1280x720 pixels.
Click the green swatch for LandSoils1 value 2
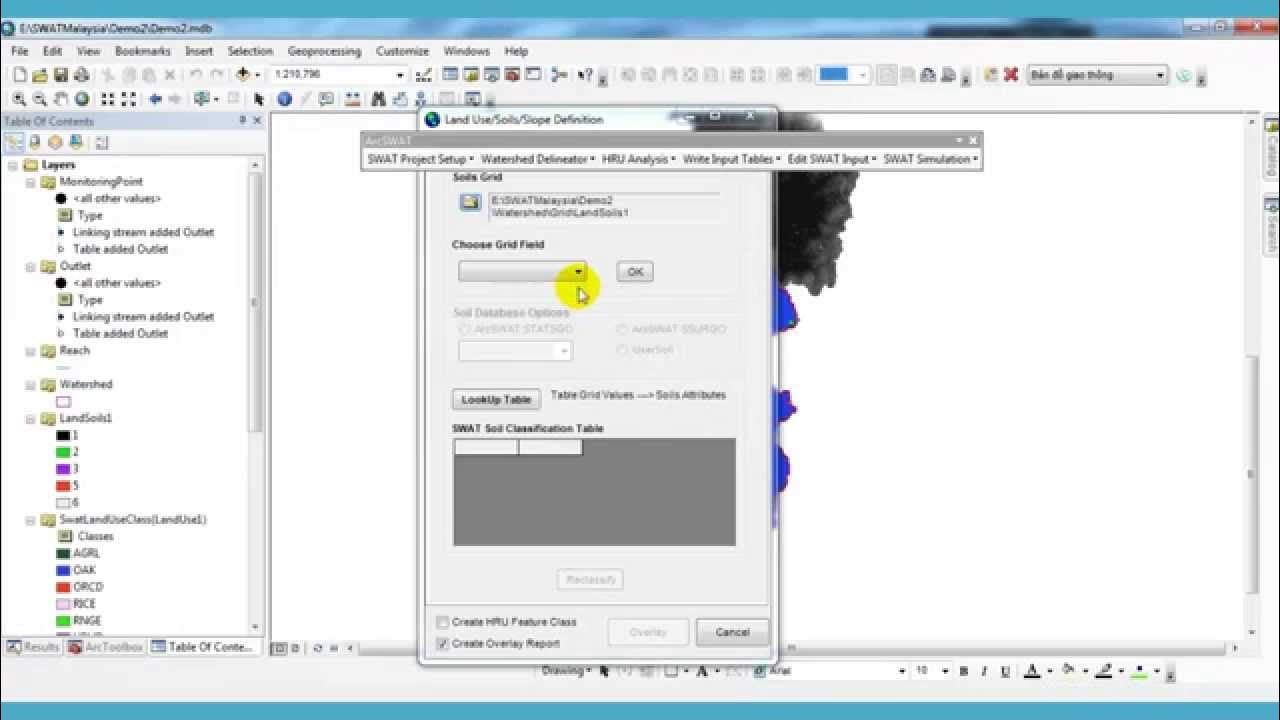point(63,452)
